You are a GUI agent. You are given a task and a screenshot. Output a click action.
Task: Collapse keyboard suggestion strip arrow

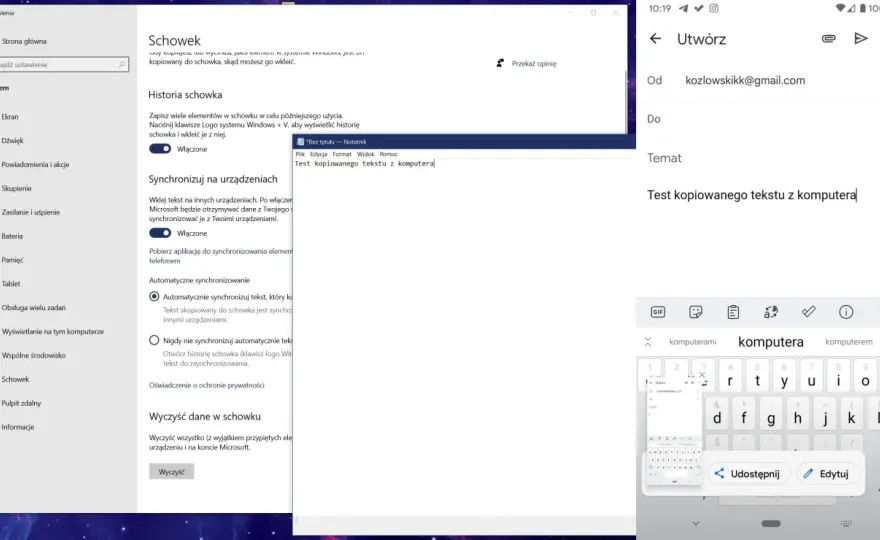point(648,342)
